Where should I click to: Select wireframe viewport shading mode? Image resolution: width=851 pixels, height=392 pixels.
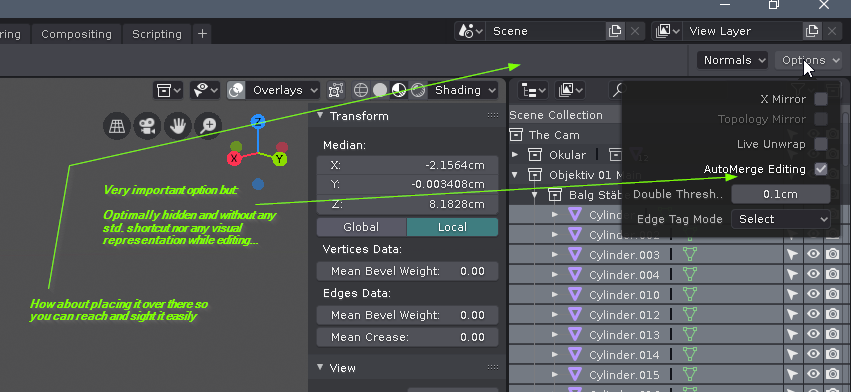361,90
